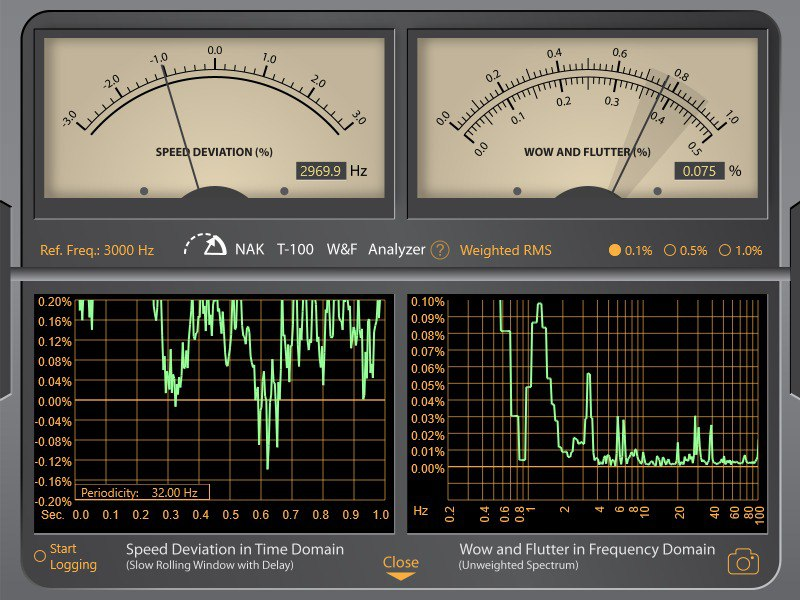Click the NAK T-100 gauge logo icon
Image resolution: width=800 pixels, height=600 pixels.
pos(205,245)
